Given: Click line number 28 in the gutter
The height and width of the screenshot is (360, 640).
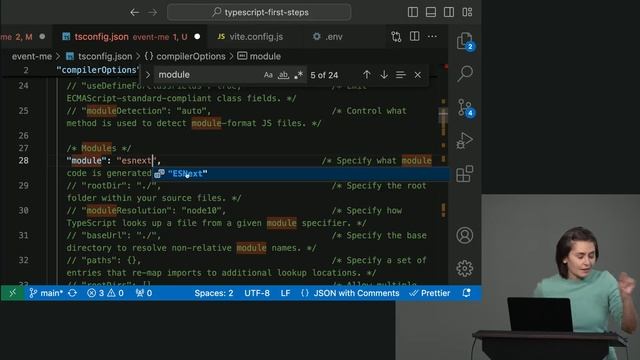Looking at the screenshot, I should (24, 160).
